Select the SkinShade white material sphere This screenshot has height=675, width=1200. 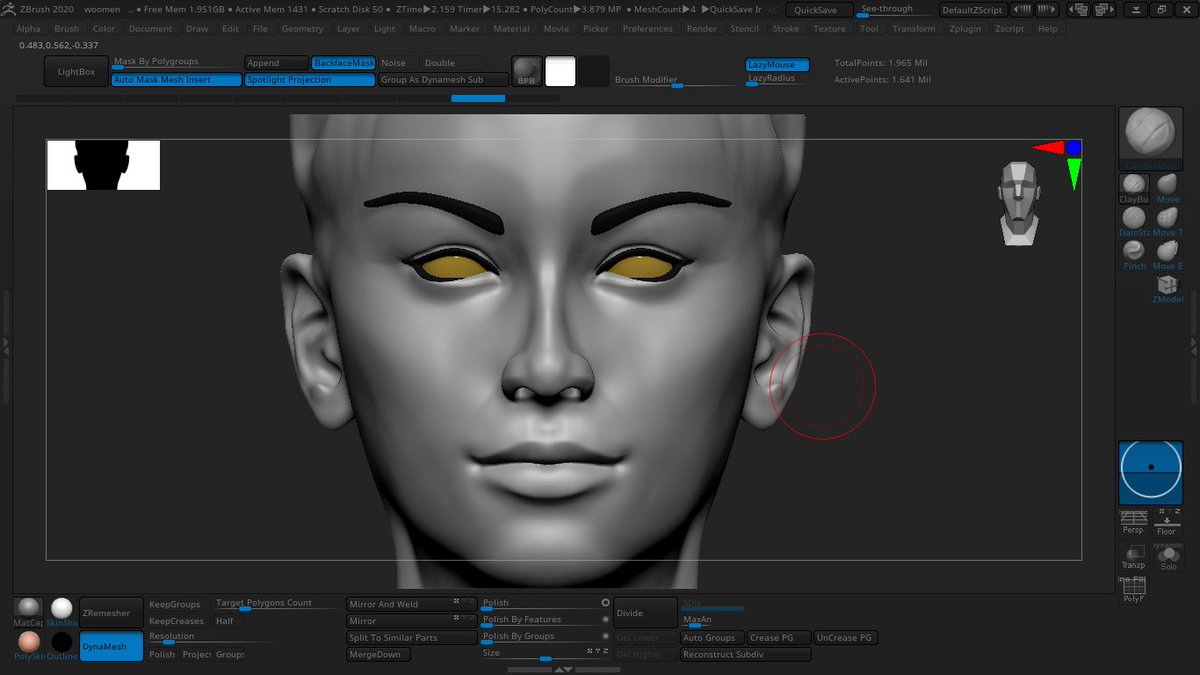(62, 609)
